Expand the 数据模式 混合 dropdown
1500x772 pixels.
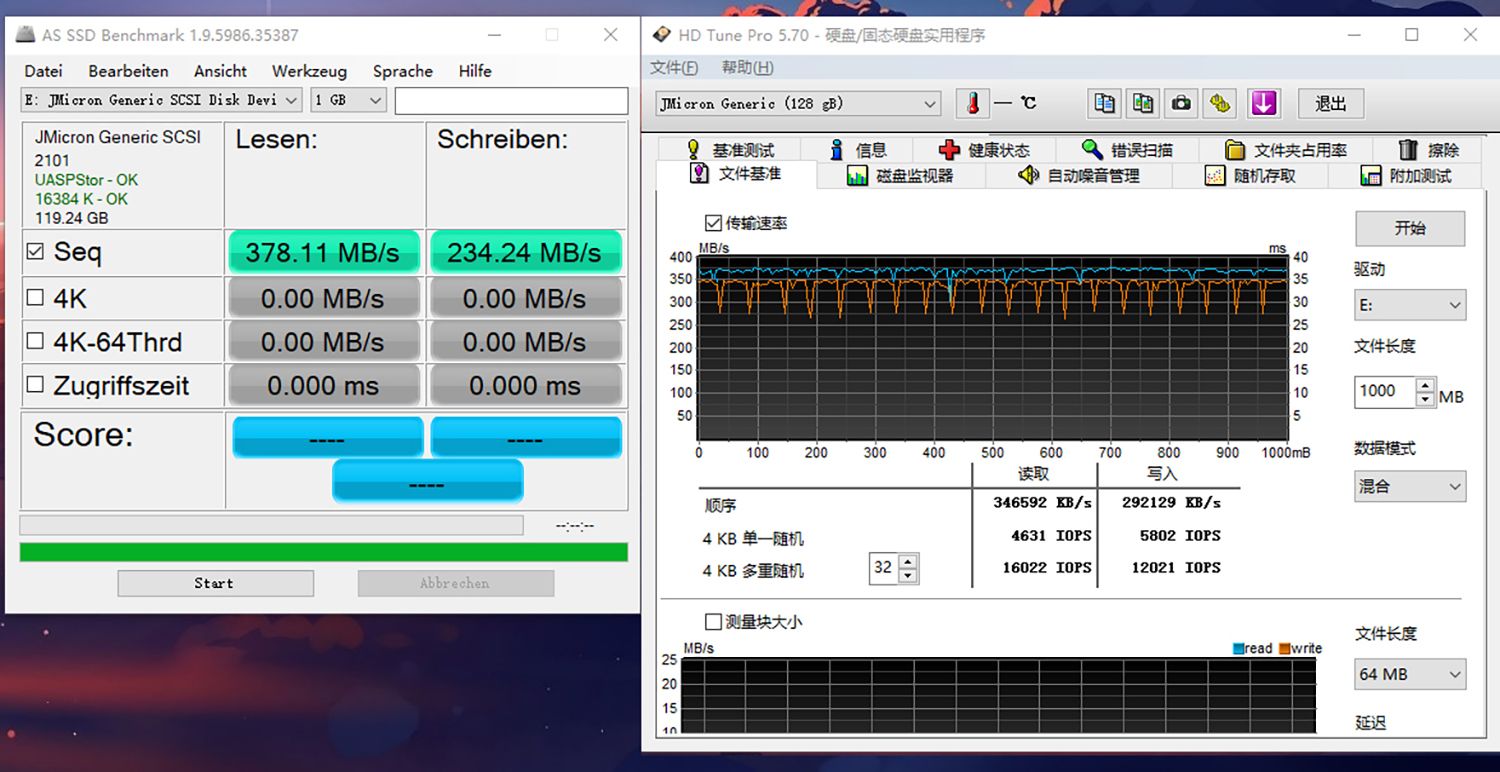pos(1409,487)
